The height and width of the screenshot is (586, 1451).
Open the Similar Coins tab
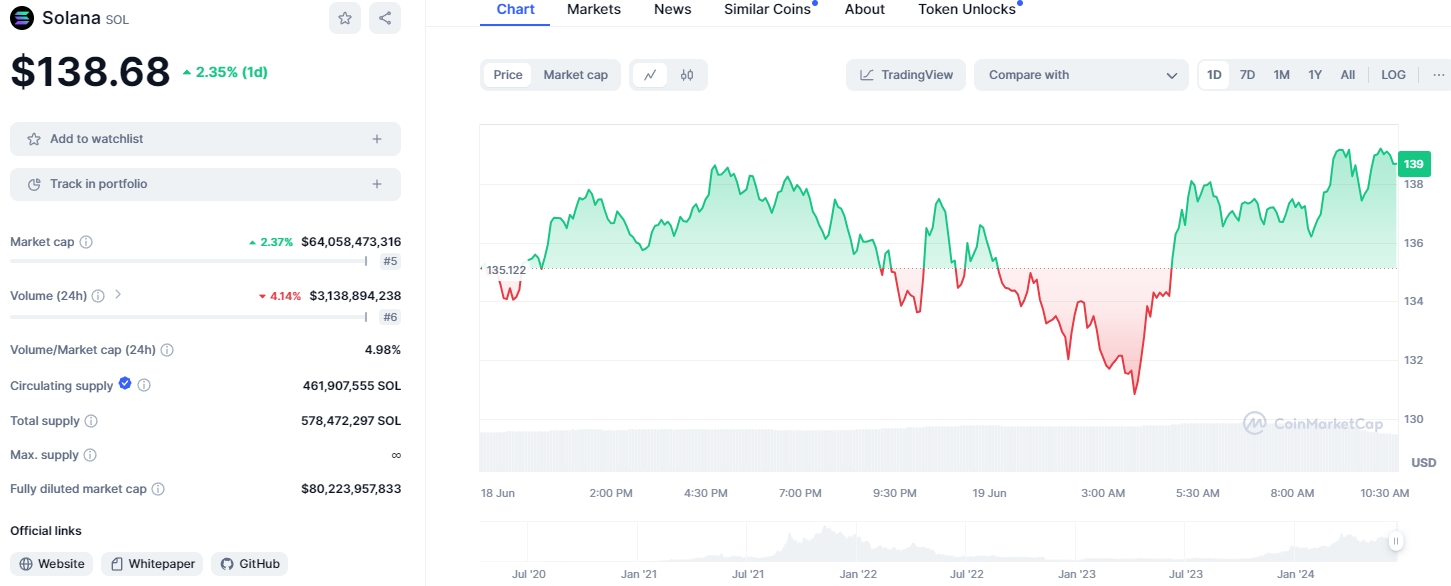768,10
